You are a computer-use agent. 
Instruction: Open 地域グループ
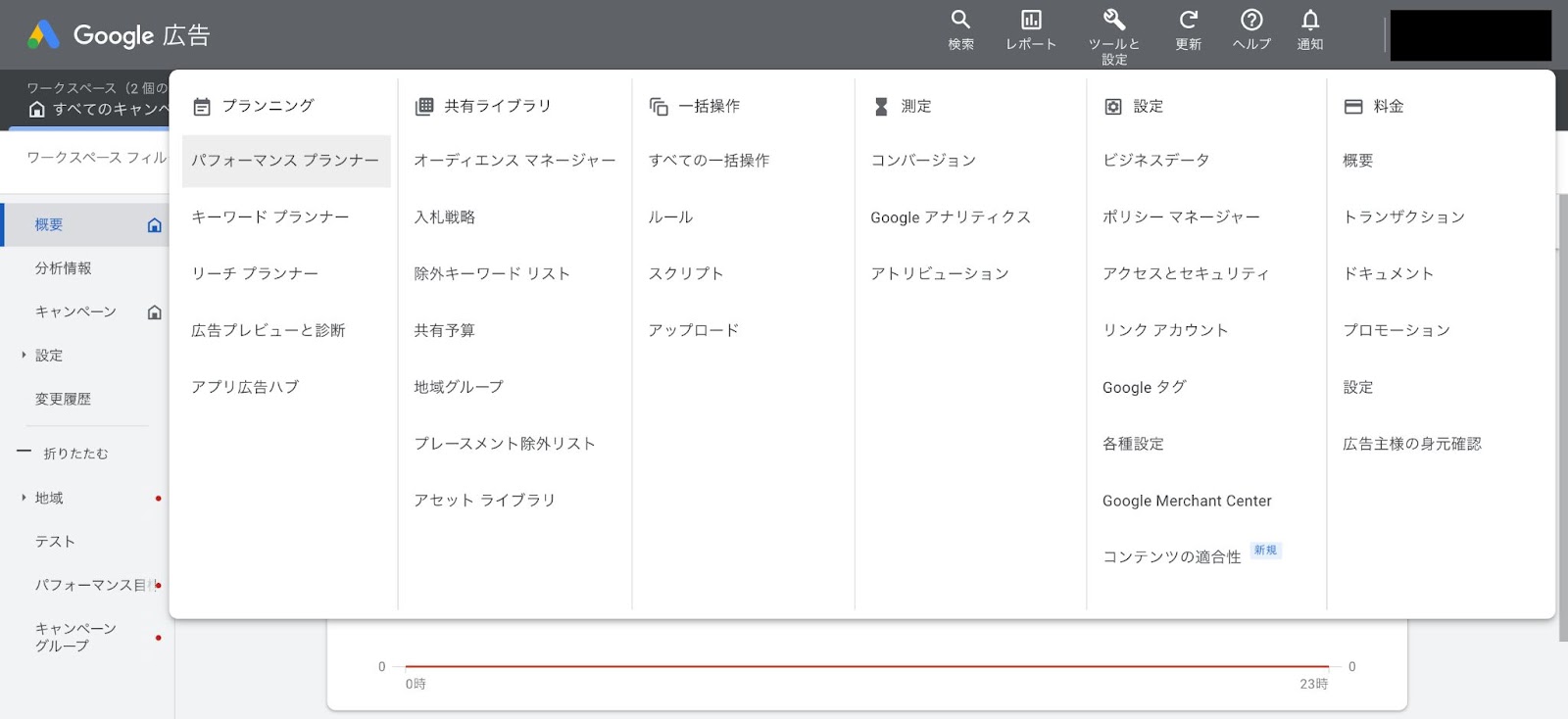(459, 387)
